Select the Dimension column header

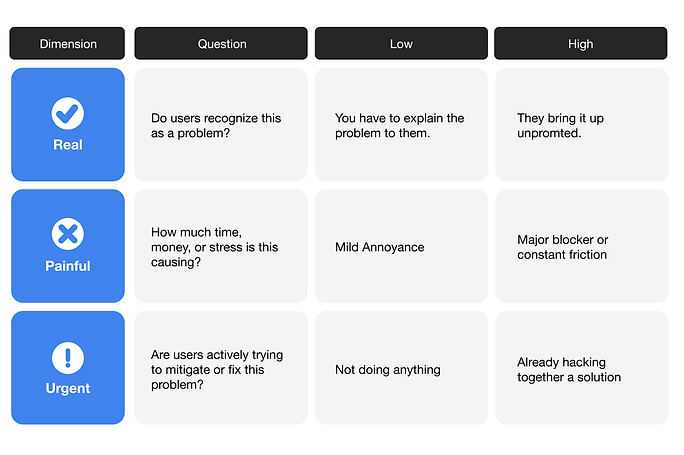(x=68, y=44)
